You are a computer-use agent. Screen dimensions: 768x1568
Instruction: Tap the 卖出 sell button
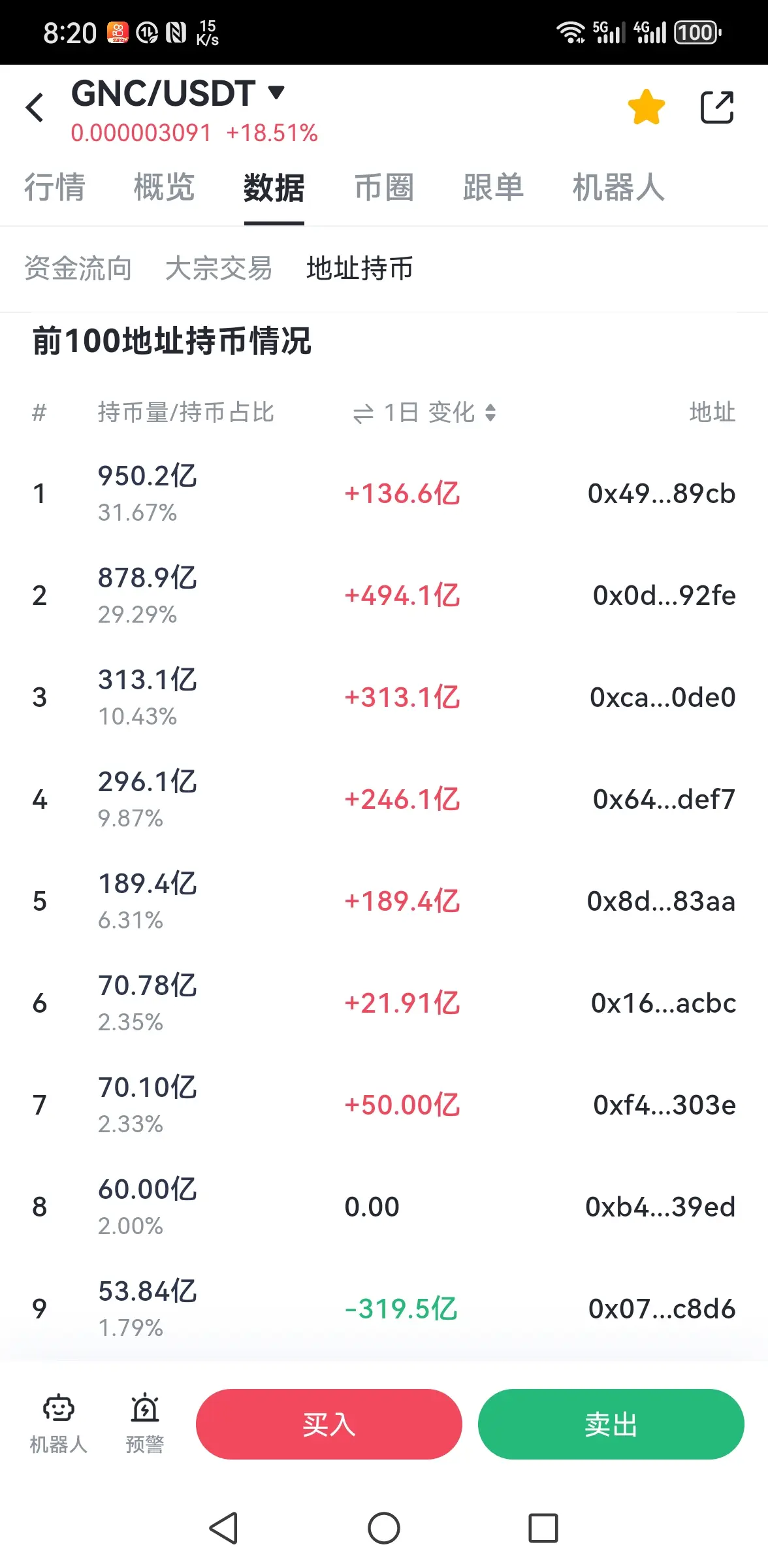pos(611,1424)
